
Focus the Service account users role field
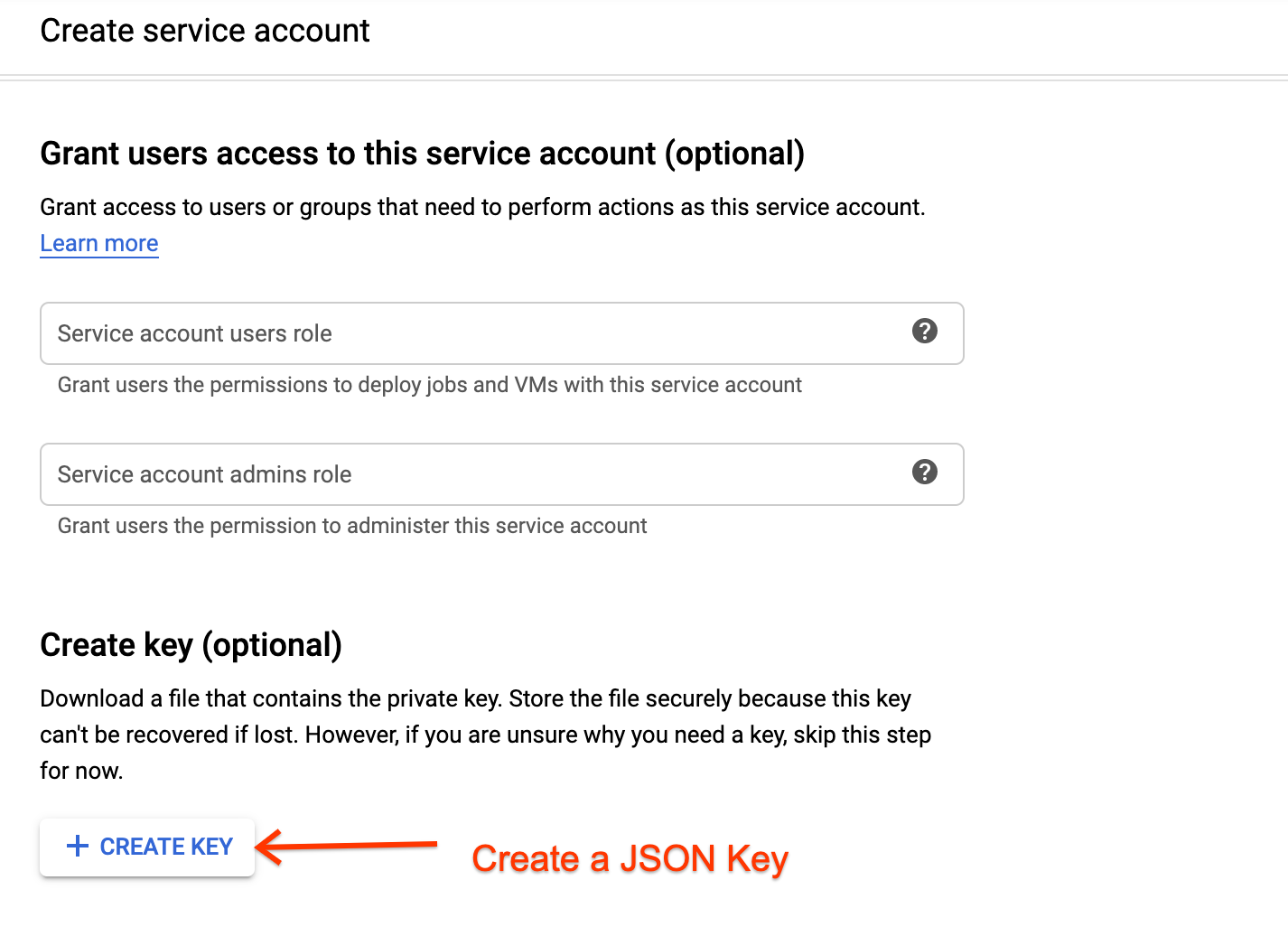click(x=470, y=333)
